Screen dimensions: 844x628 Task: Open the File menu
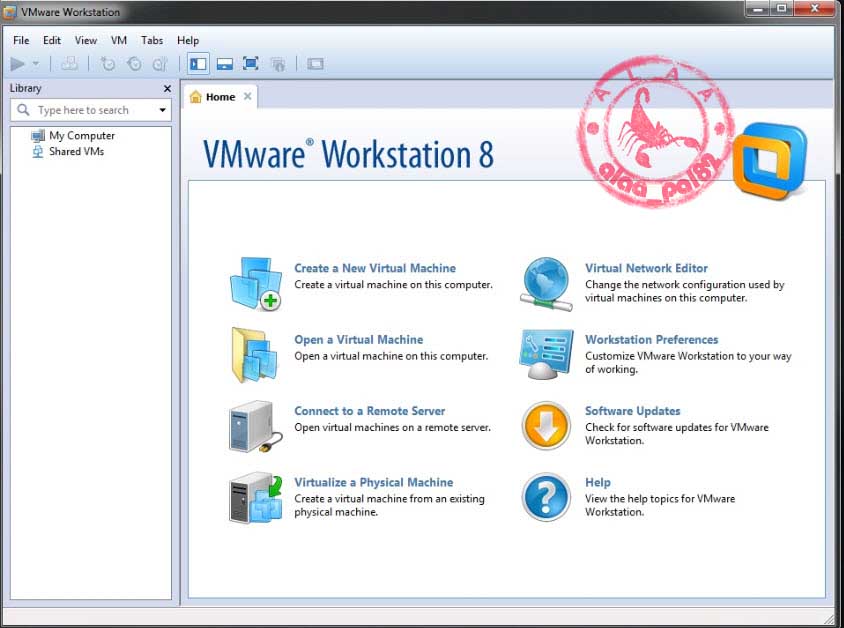click(x=21, y=40)
